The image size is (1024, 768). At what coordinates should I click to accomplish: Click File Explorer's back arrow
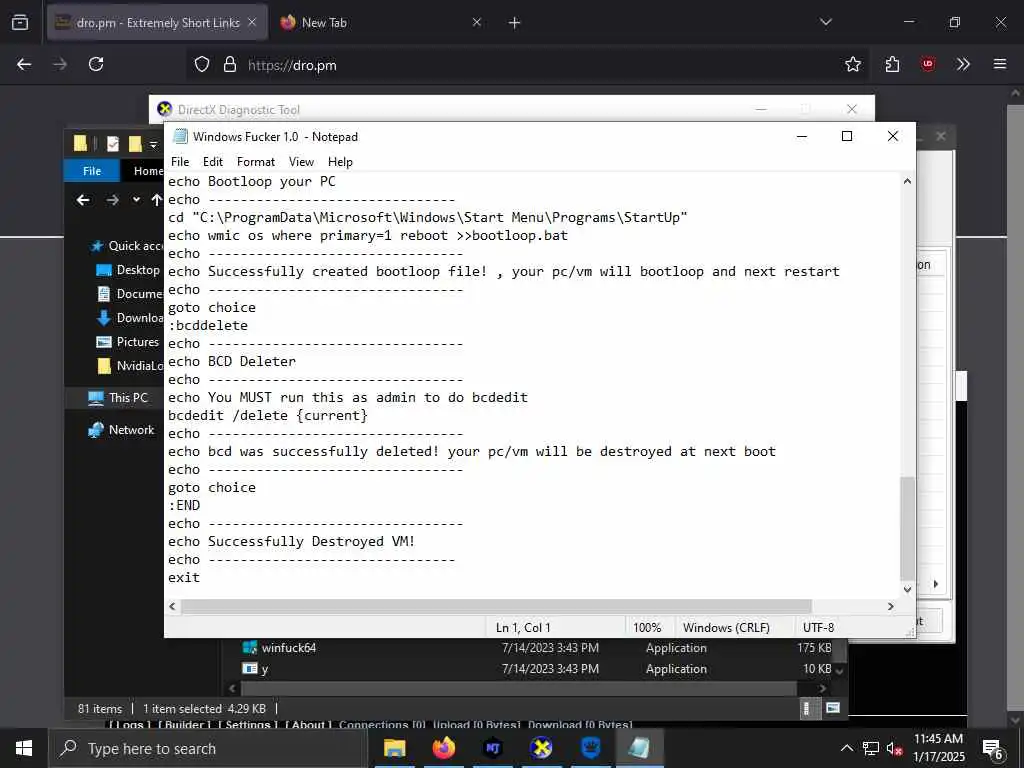click(83, 200)
